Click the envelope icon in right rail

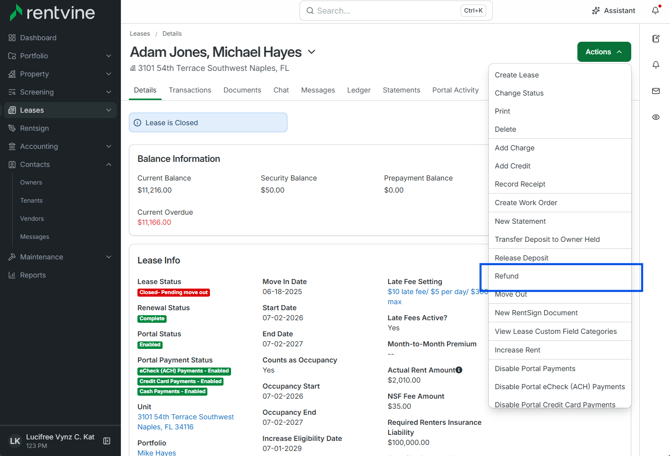point(656,91)
